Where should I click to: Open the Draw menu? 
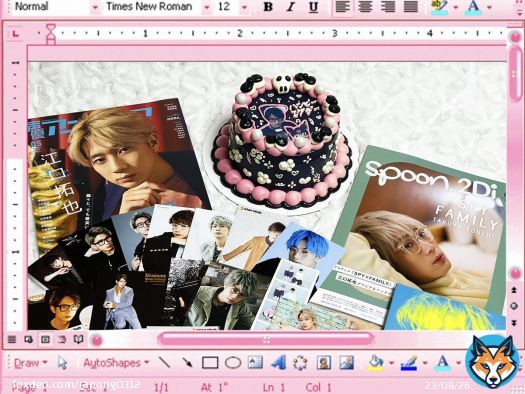click(x=30, y=363)
